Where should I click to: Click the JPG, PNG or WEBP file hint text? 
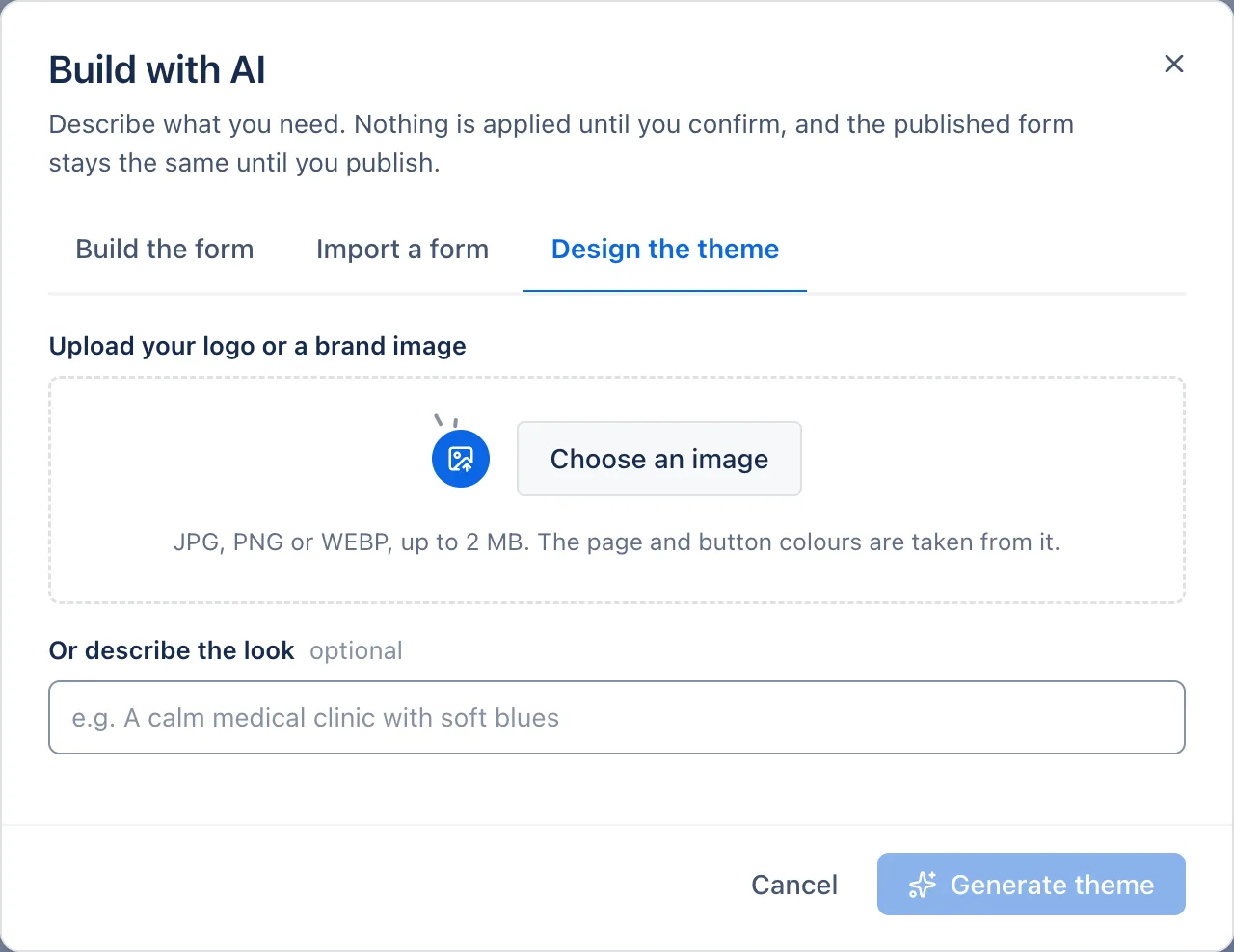(x=617, y=542)
